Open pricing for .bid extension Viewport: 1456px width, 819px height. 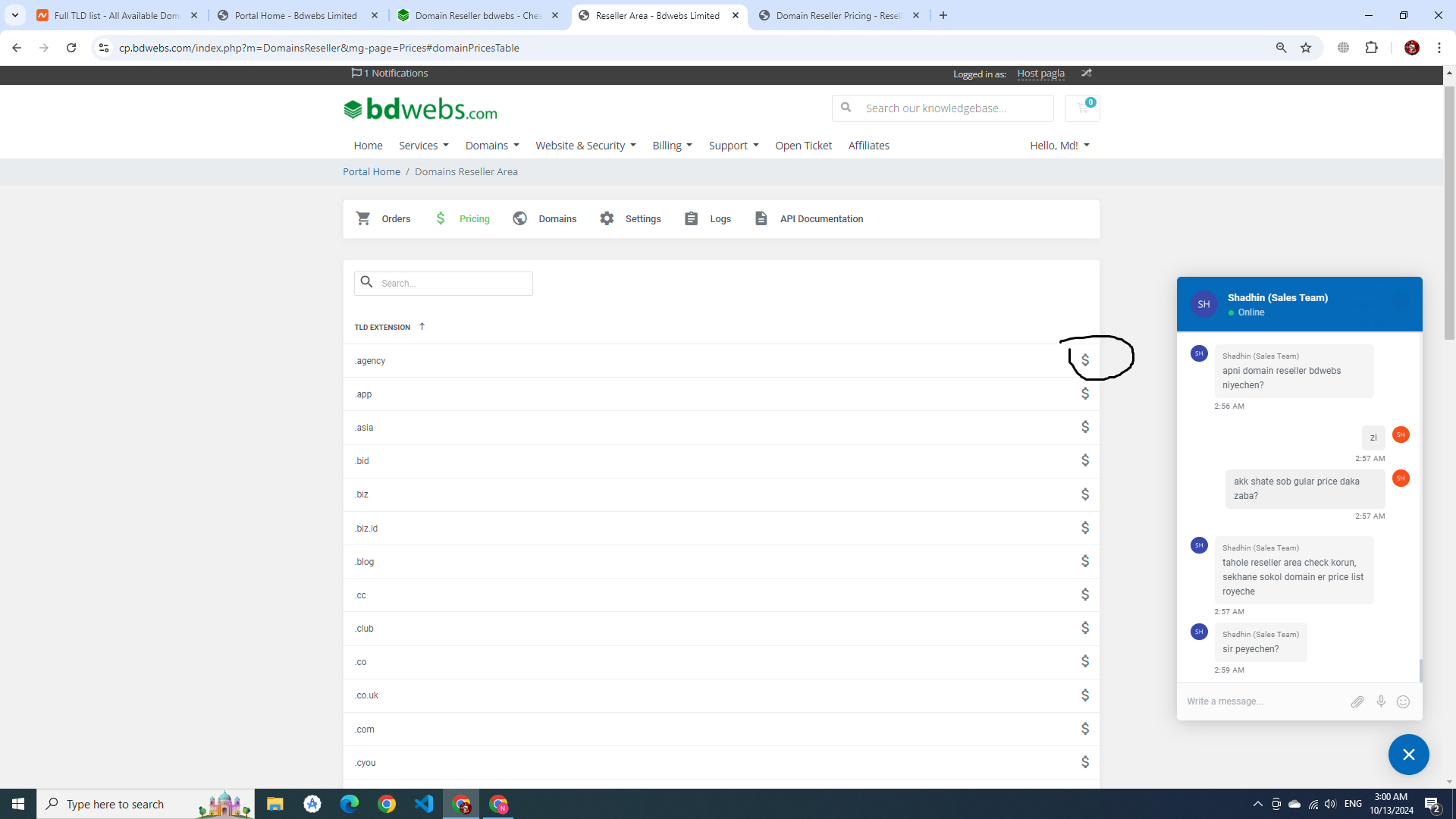click(x=1085, y=460)
